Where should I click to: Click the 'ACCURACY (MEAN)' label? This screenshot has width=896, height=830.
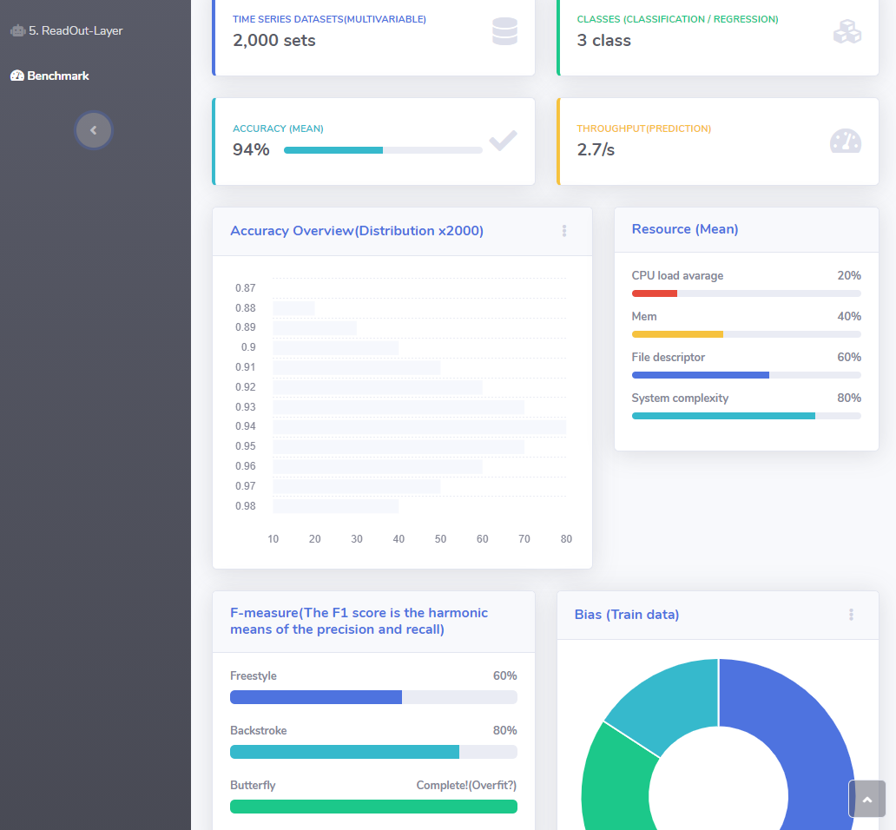(x=278, y=129)
